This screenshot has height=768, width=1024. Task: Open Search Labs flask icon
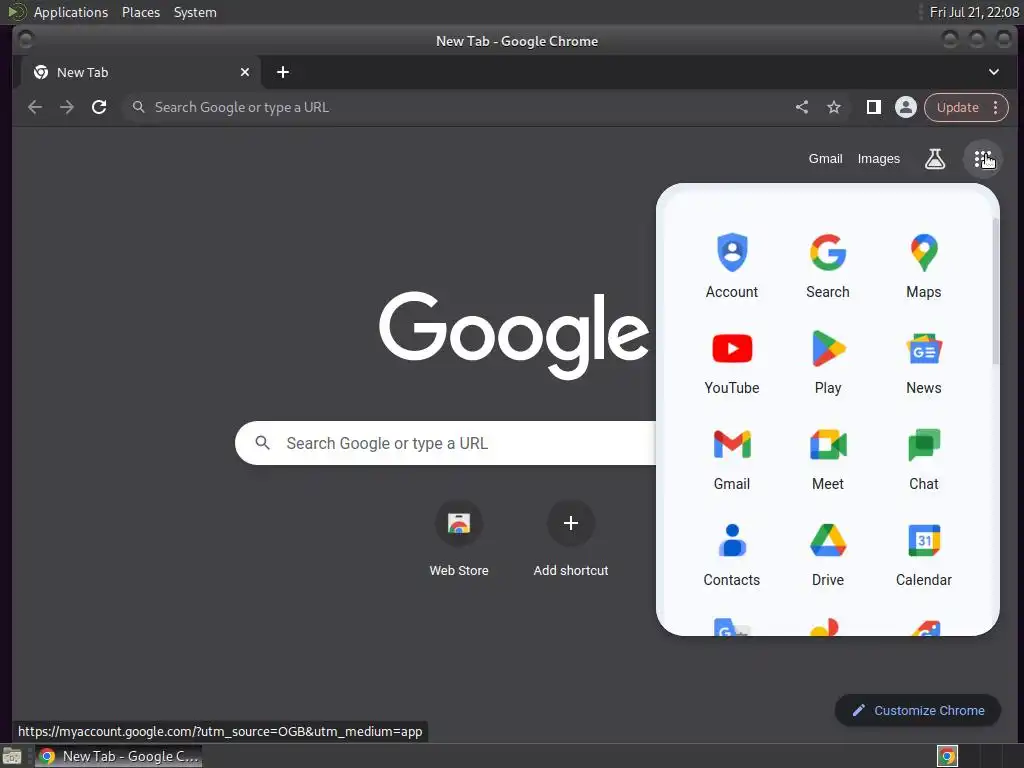coord(935,159)
